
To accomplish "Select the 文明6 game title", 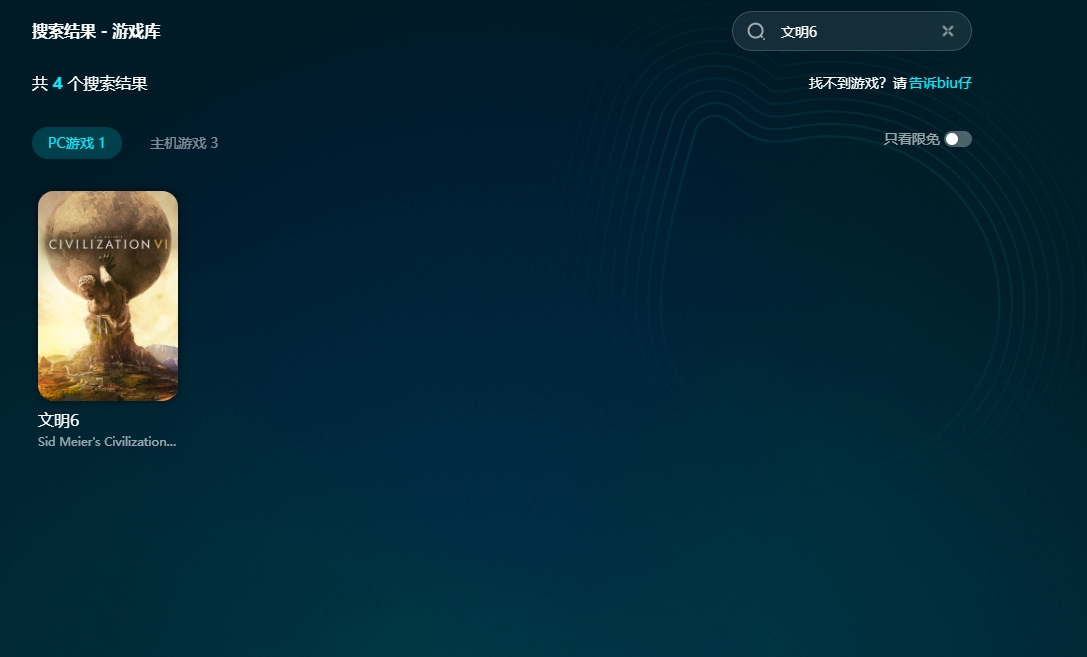I will pos(59,421).
